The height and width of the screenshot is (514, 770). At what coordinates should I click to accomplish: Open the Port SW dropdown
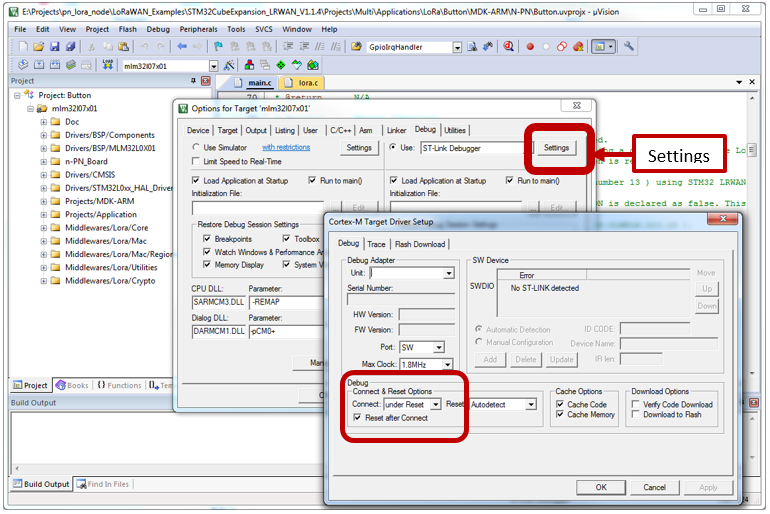(439, 348)
